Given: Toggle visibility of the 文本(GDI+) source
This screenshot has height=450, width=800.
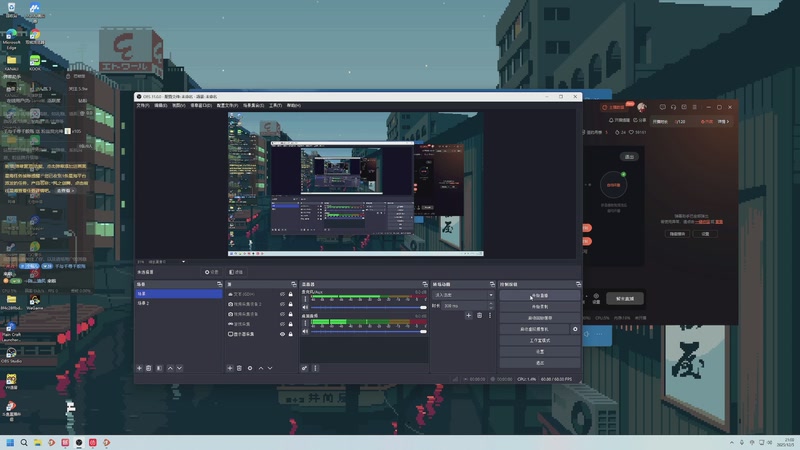Looking at the screenshot, I should point(282,294).
